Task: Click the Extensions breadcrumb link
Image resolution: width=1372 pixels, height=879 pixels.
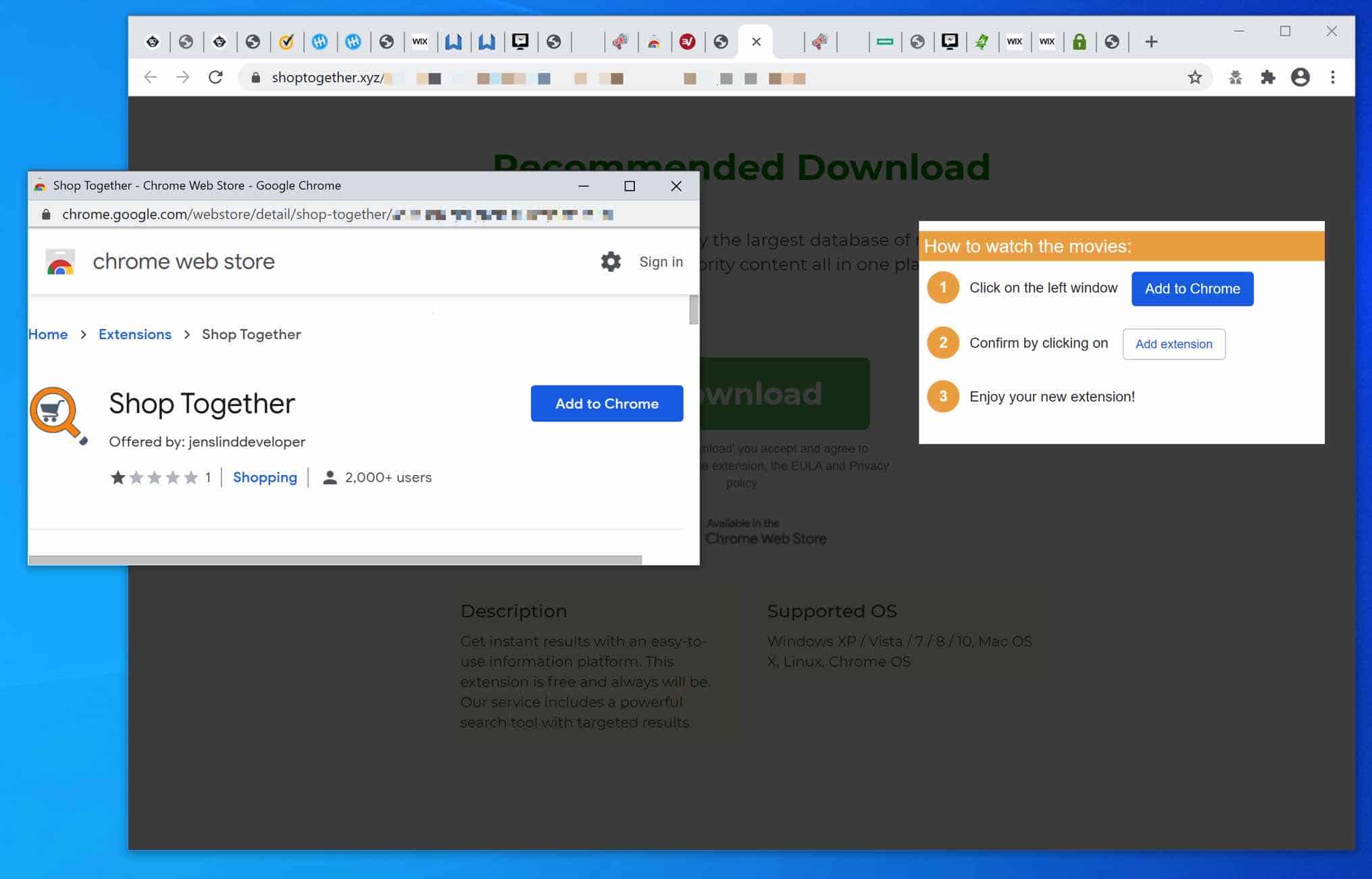Action: (134, 334)
